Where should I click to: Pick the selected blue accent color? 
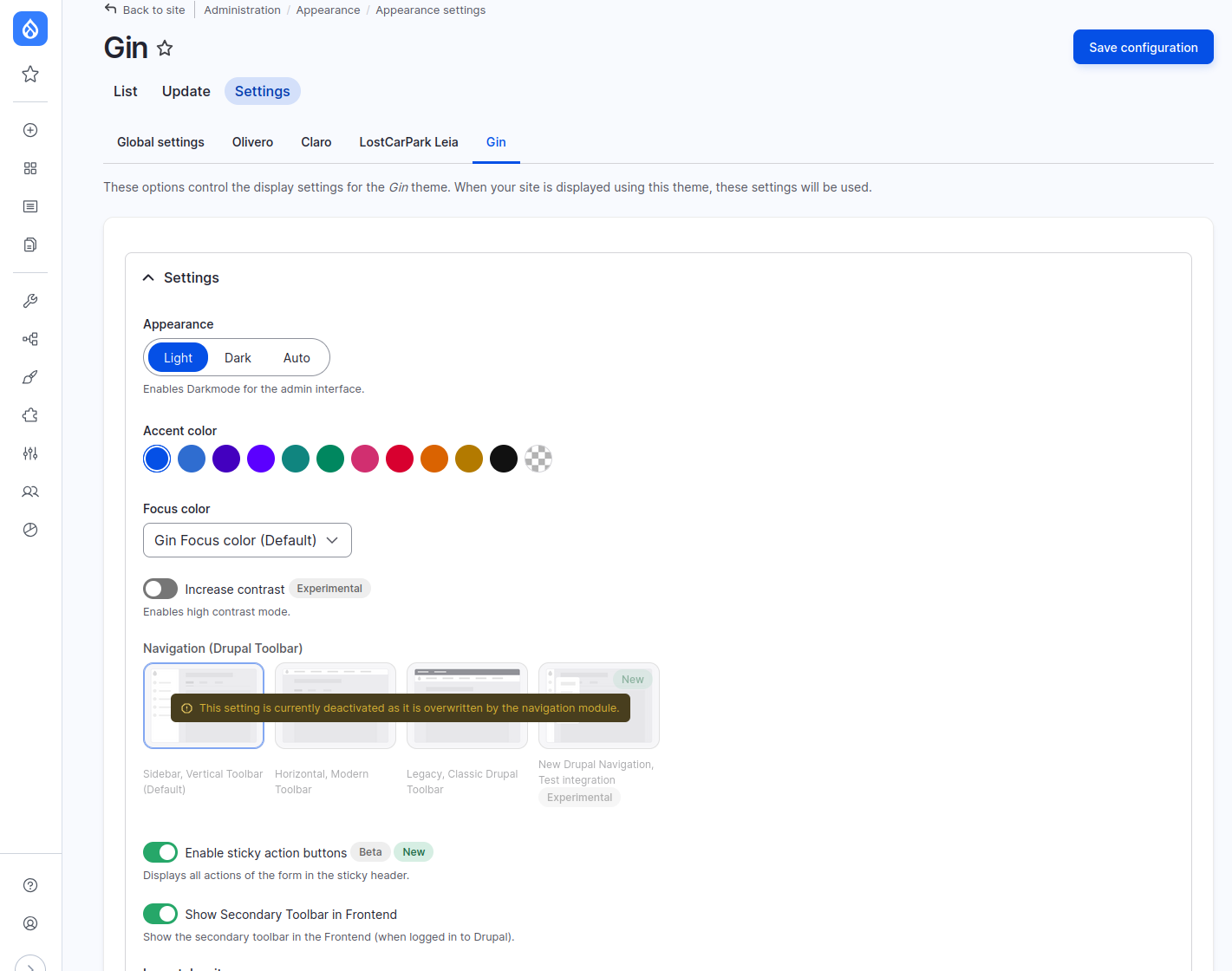point(157,459)
